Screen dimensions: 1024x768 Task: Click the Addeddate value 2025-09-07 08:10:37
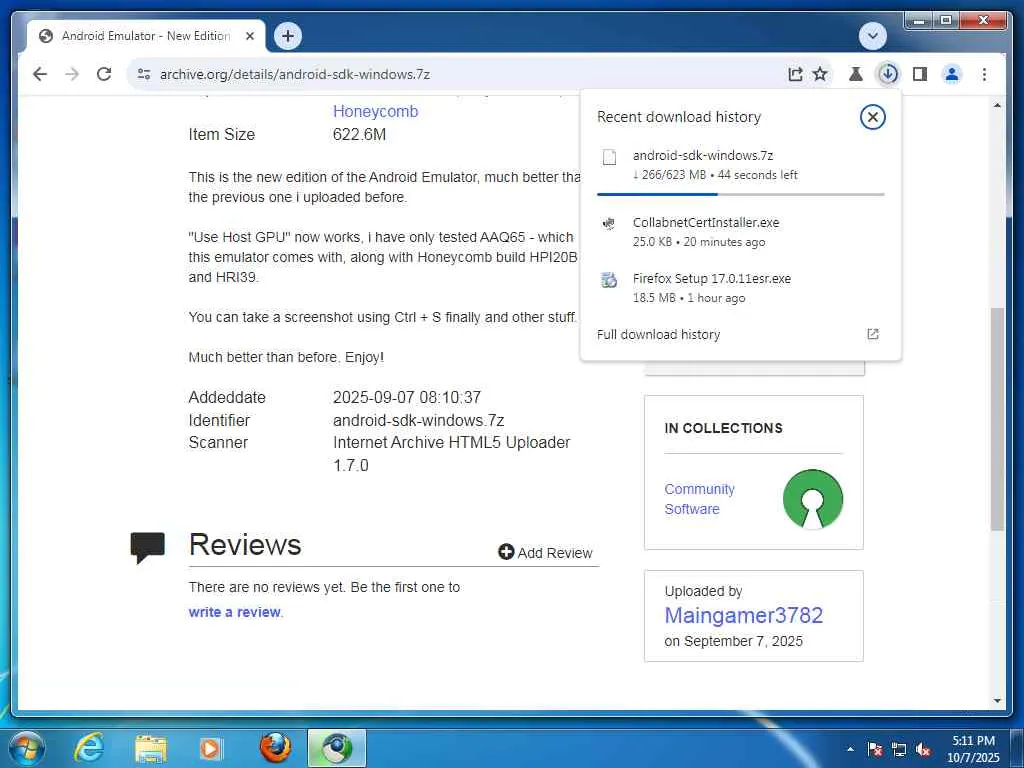407,397
